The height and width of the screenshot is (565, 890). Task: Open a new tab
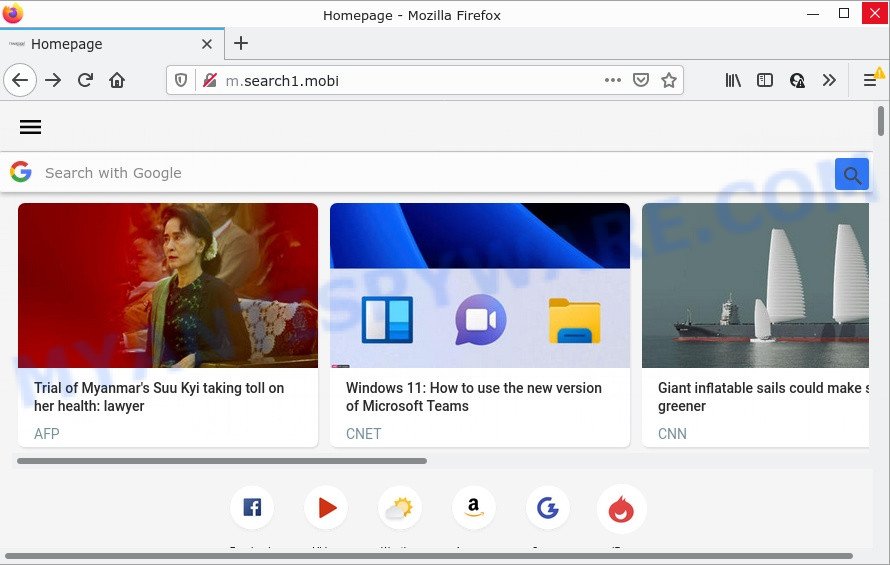(241, 43)
